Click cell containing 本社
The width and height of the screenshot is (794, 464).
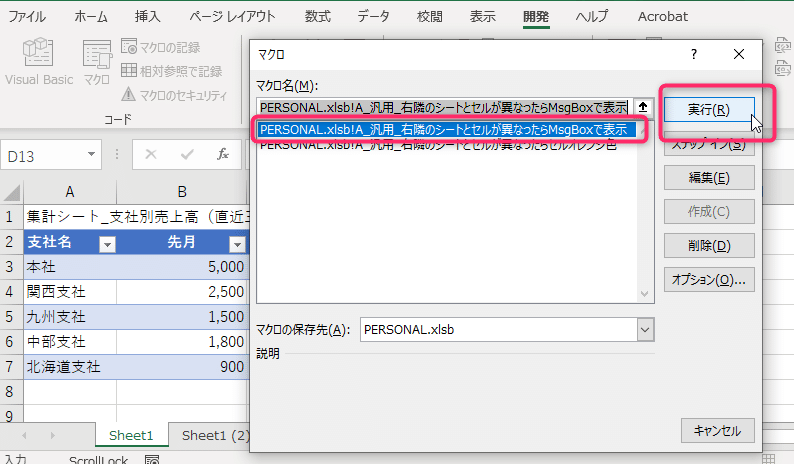[70, 267]
